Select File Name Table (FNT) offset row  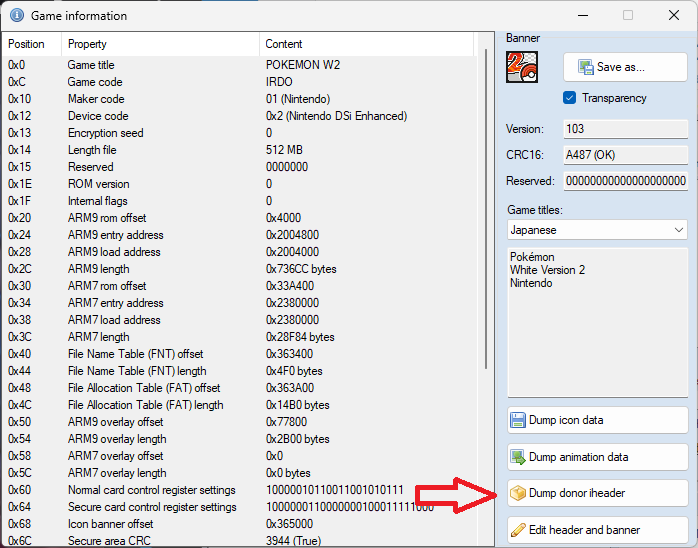[x=238, y=353]
